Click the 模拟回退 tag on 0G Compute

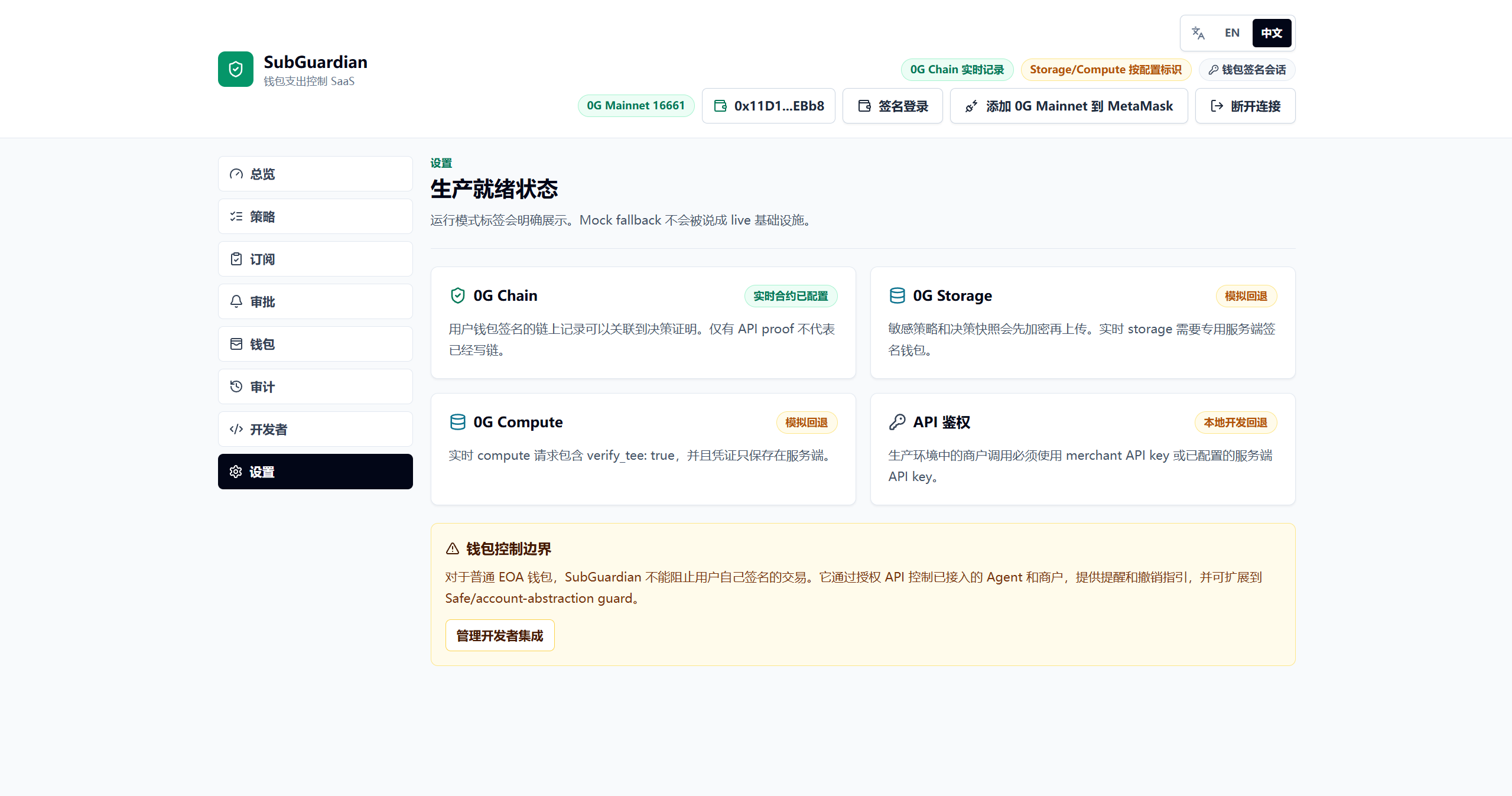click(807, 423)
